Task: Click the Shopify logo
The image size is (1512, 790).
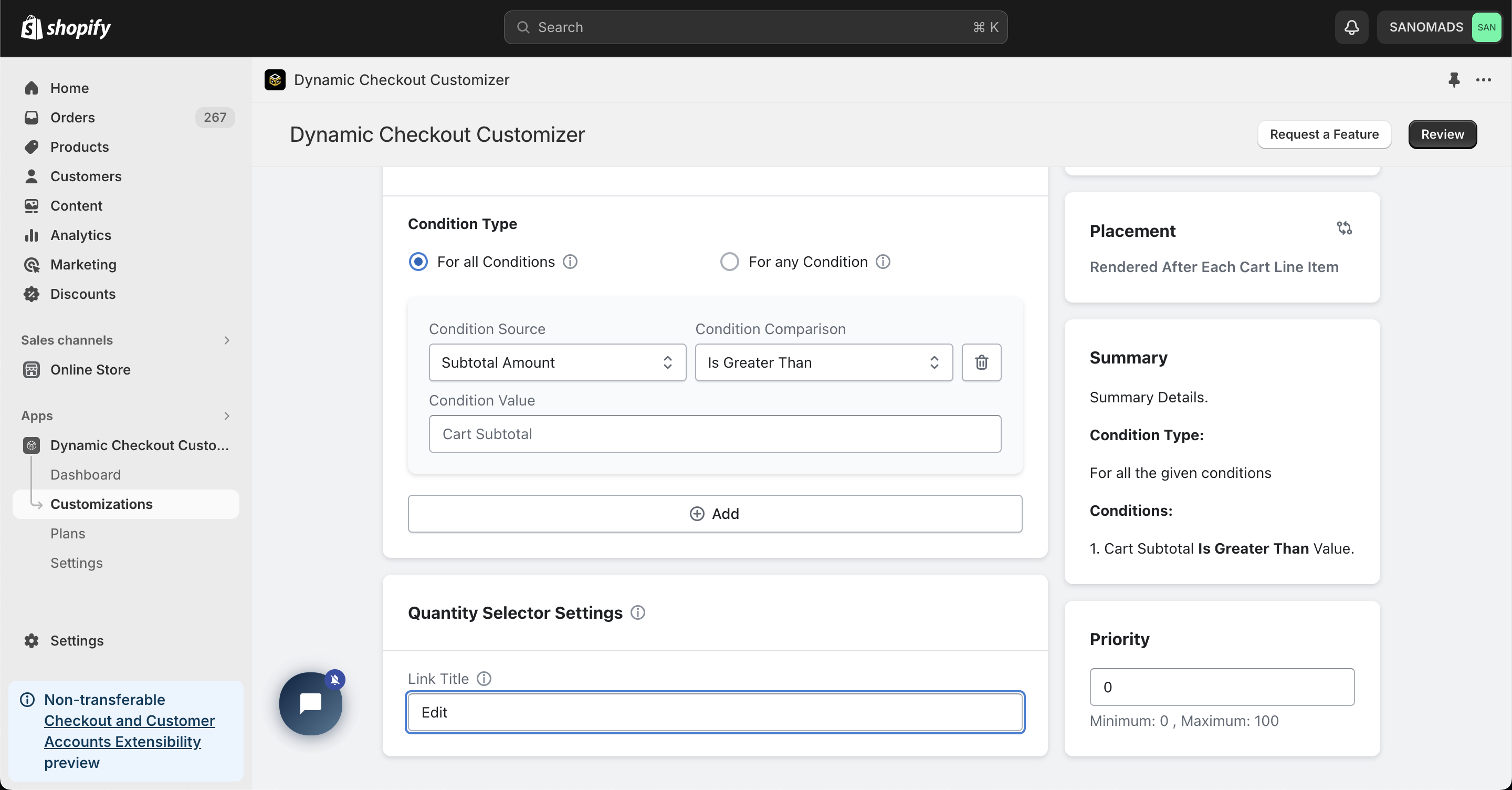Action: click(x=66, y=27)
